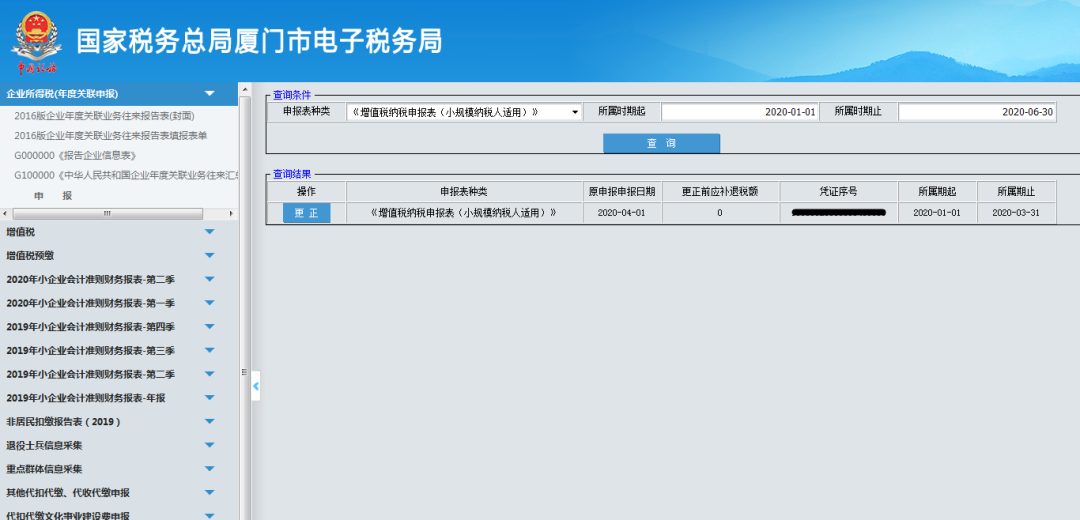Expand 2020年小企业会计准则财务报表-第二季 arrow
The width and height of the screenshot is (1080, 520).
tap(209, 279)
